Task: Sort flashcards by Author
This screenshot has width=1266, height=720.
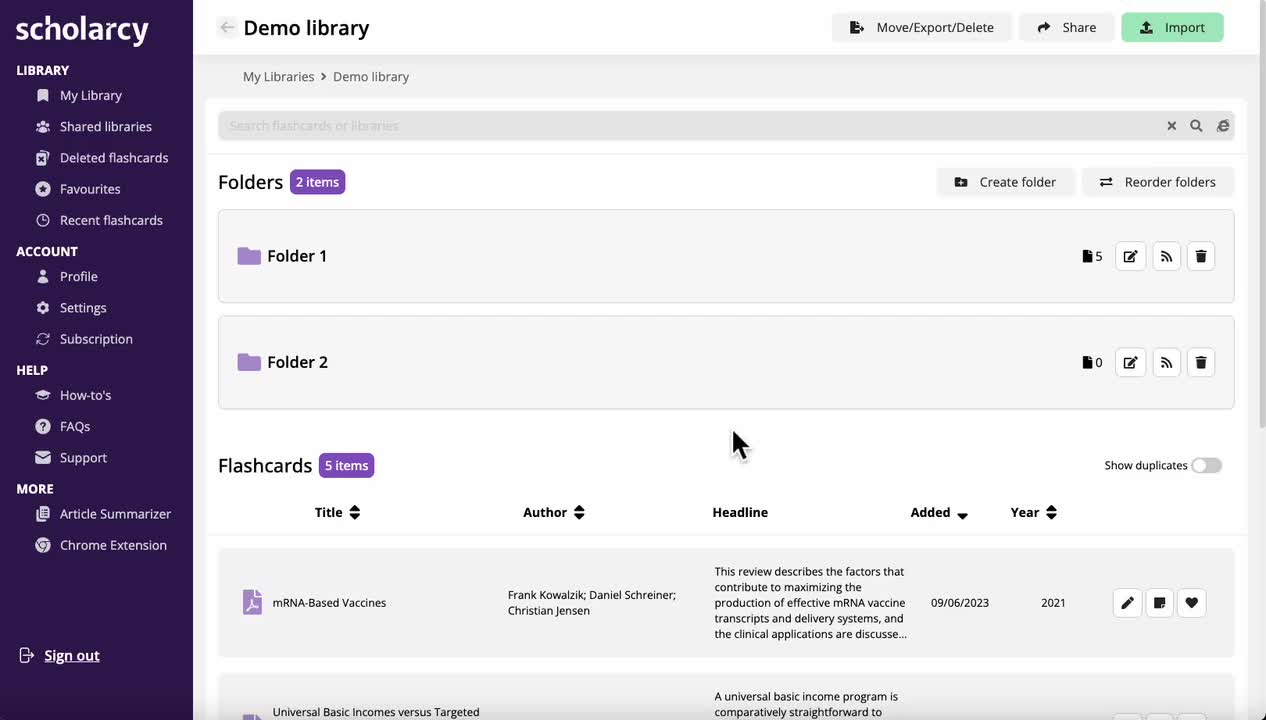Action: 554,512
